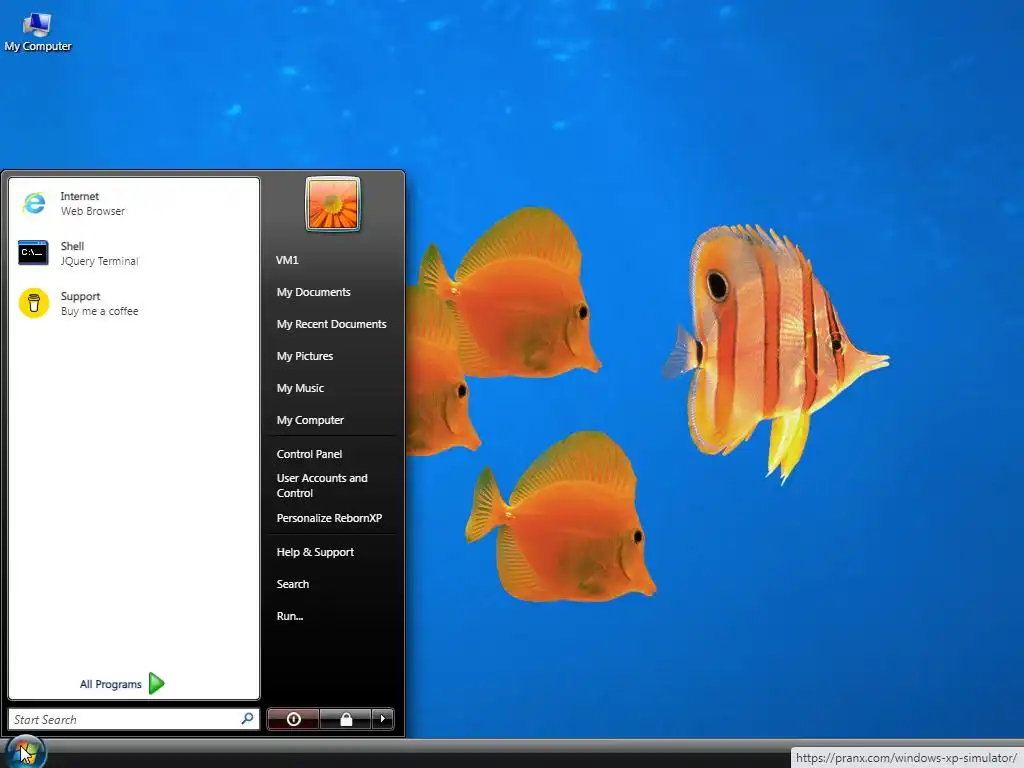
Task: Click the Start orb button
Action: [25, 752]
